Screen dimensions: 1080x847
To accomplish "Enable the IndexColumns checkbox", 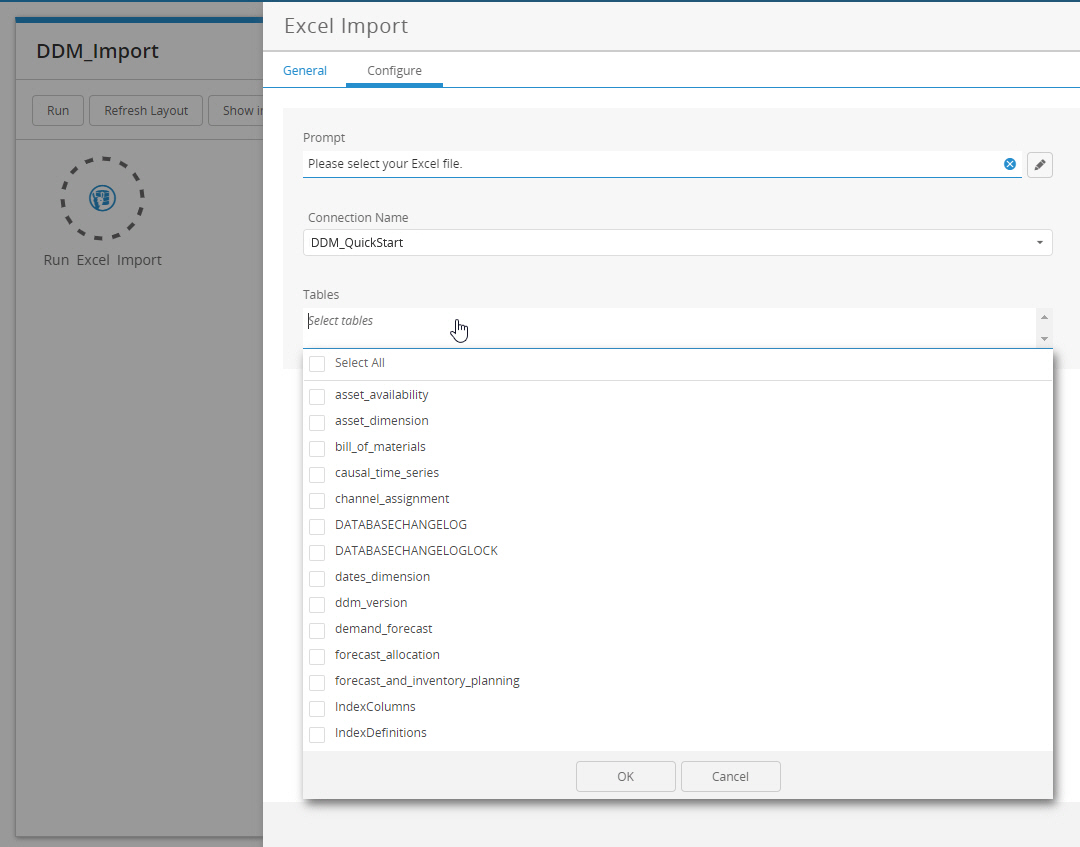I will 317,709.
